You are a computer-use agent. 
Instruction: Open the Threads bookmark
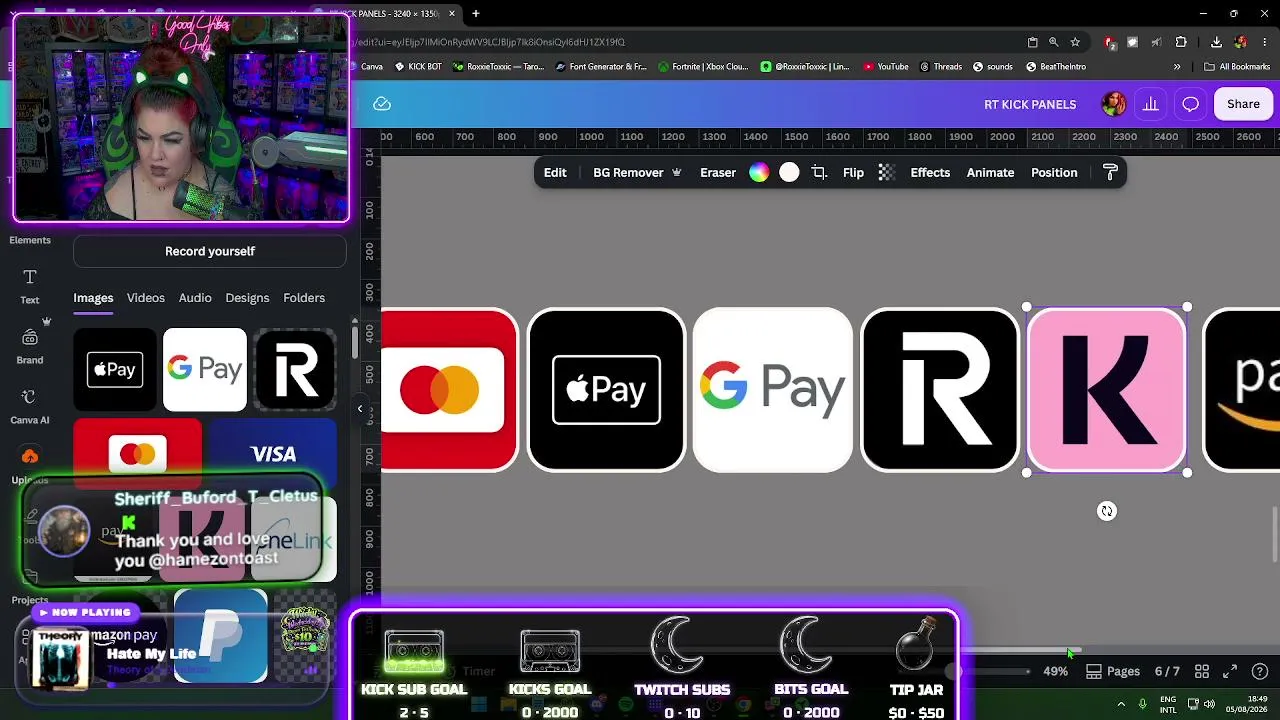940,67
